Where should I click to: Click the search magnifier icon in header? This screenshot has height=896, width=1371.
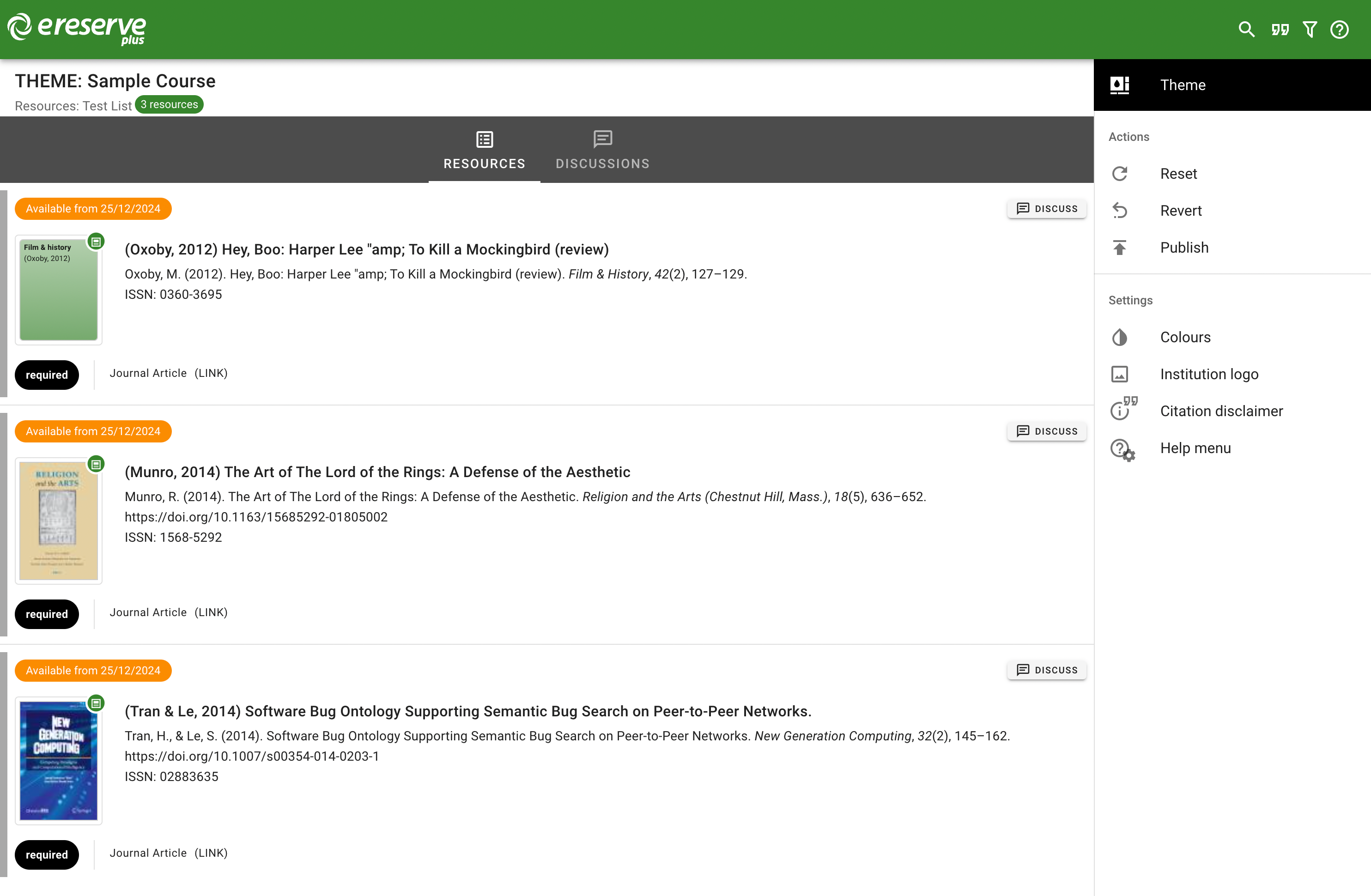click(x=1246, y=30)
